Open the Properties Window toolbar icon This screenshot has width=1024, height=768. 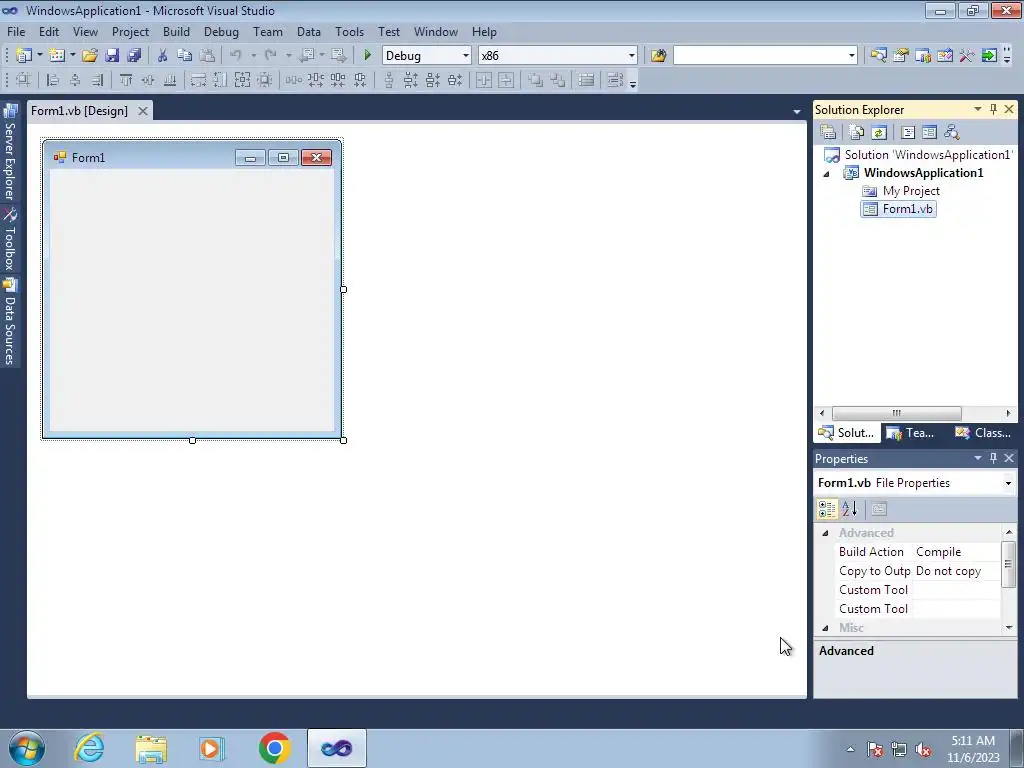[x=901, y=56]
